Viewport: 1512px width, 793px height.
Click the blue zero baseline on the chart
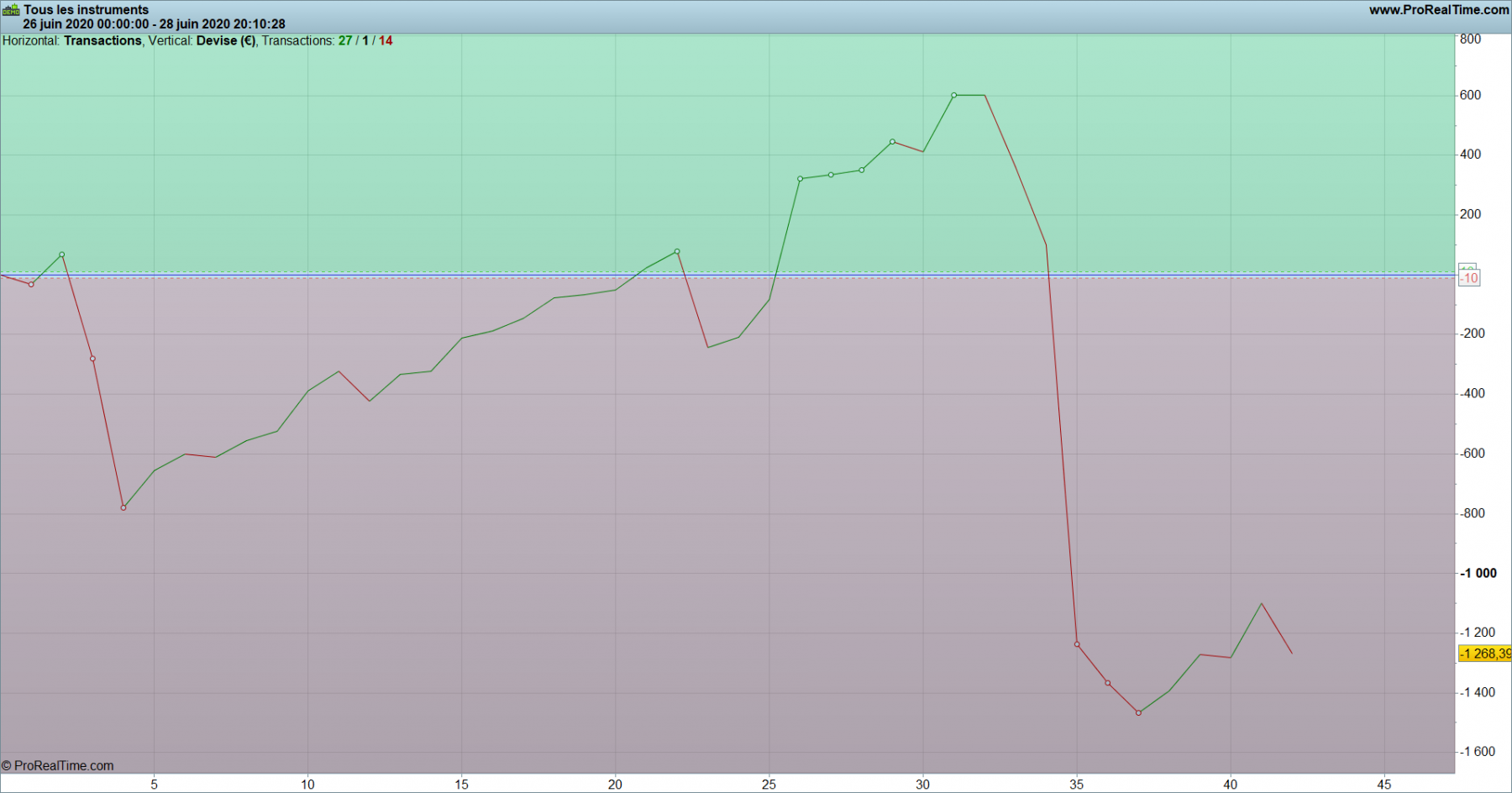727,274
